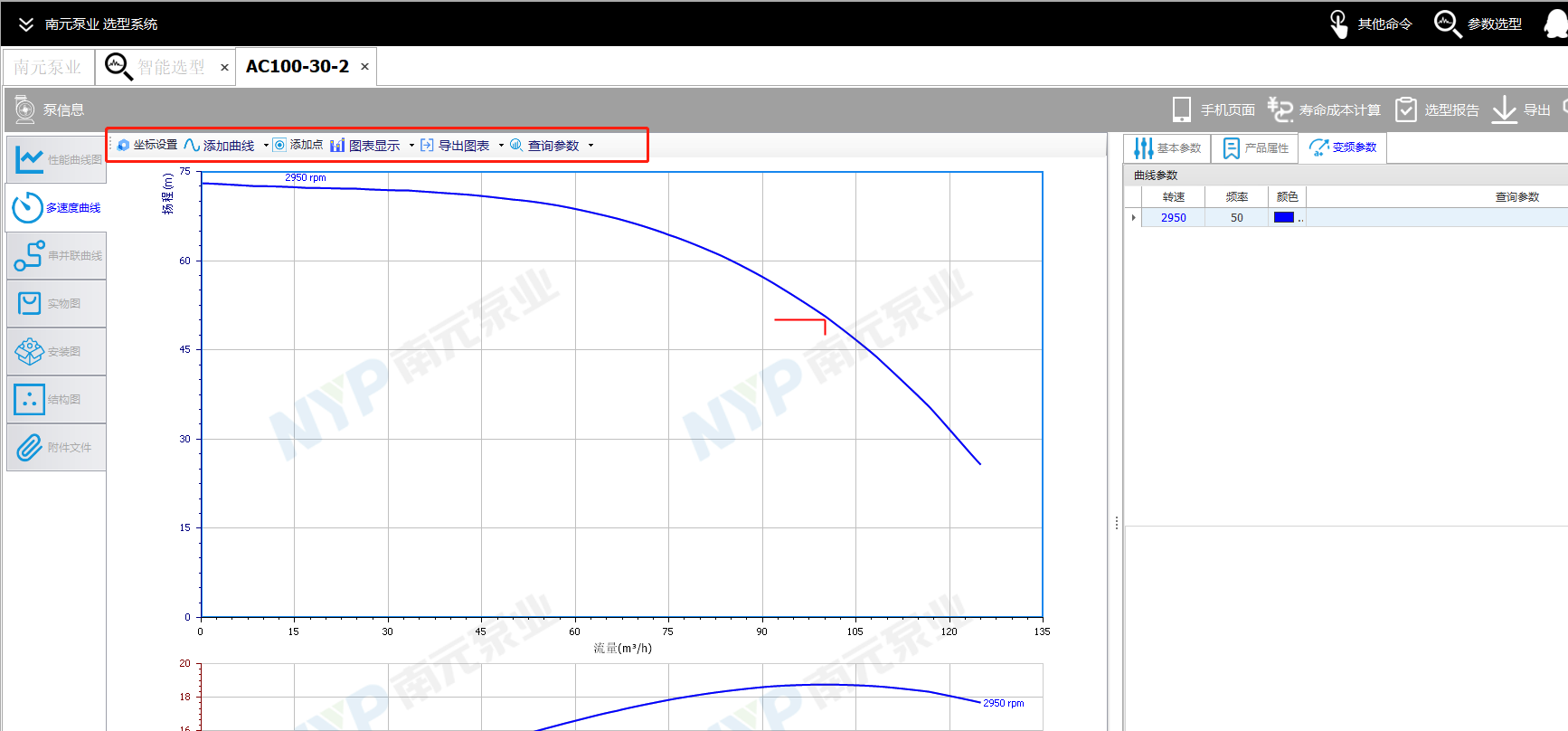Open 实物图 picture icon
Screen dimensions: 1568x731
29,303
